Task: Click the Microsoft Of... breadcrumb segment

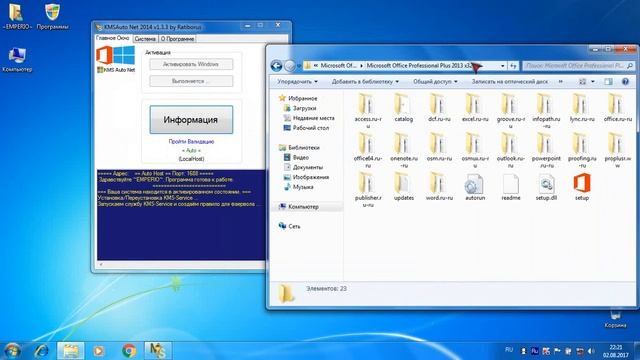Action: pyautogui.click(x=338, y=66)
